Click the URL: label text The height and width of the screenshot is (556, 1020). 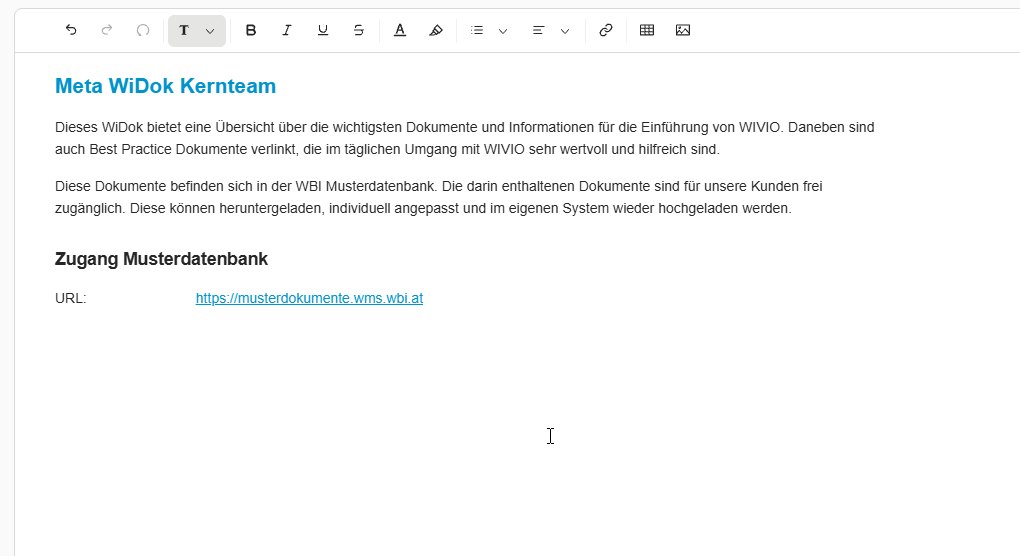[70, 298]
